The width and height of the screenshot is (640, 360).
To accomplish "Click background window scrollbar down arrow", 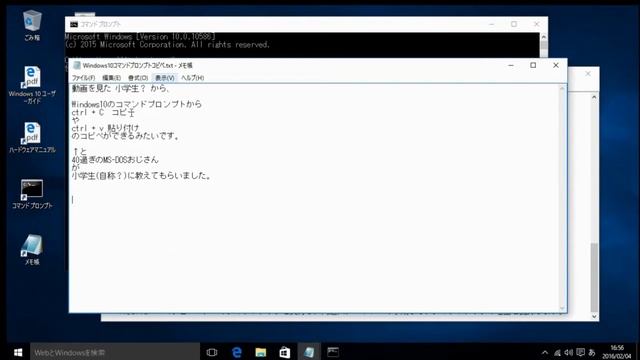I will coord(594,316).
